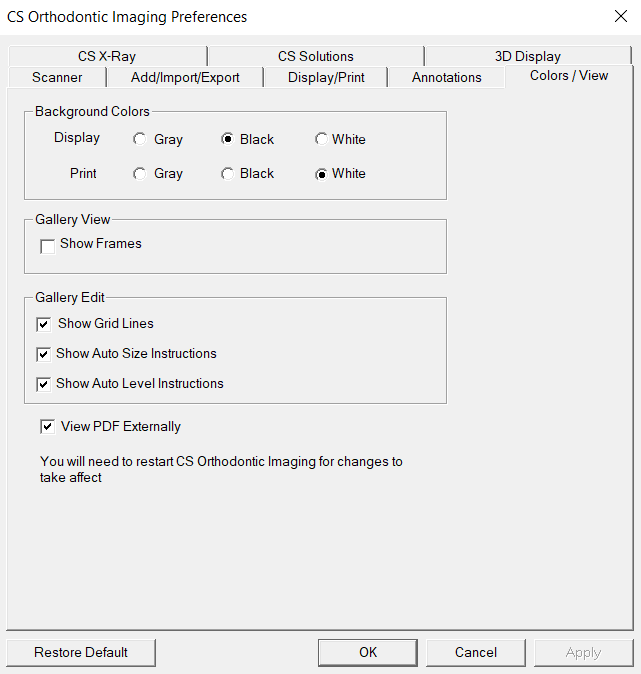The height and width of the screenshot is (674, 641).
Task: Select the Scanner tab
Action: click(57, 77)
